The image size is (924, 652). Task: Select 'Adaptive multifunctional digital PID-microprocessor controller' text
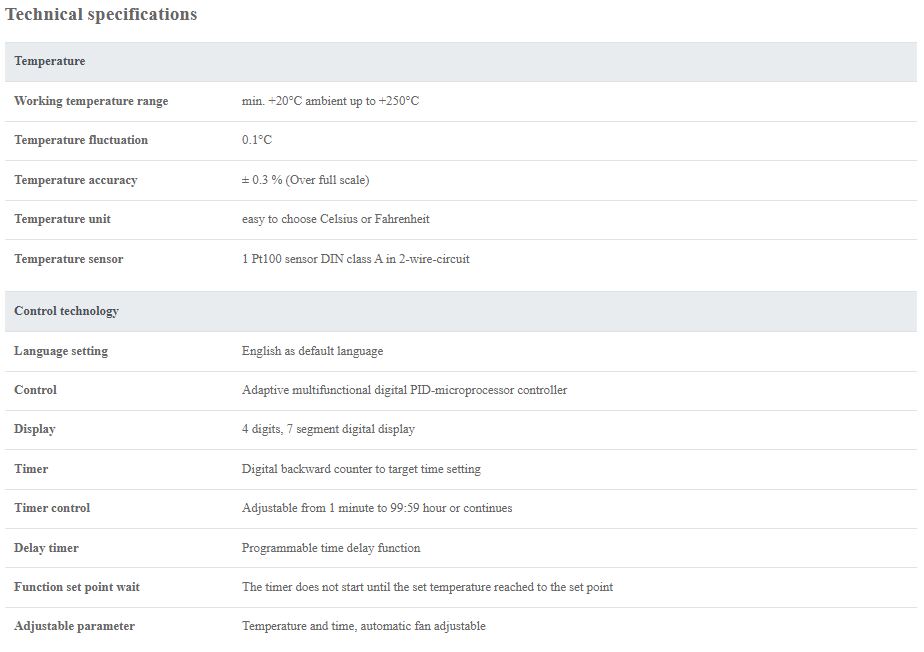pos(404,390)
